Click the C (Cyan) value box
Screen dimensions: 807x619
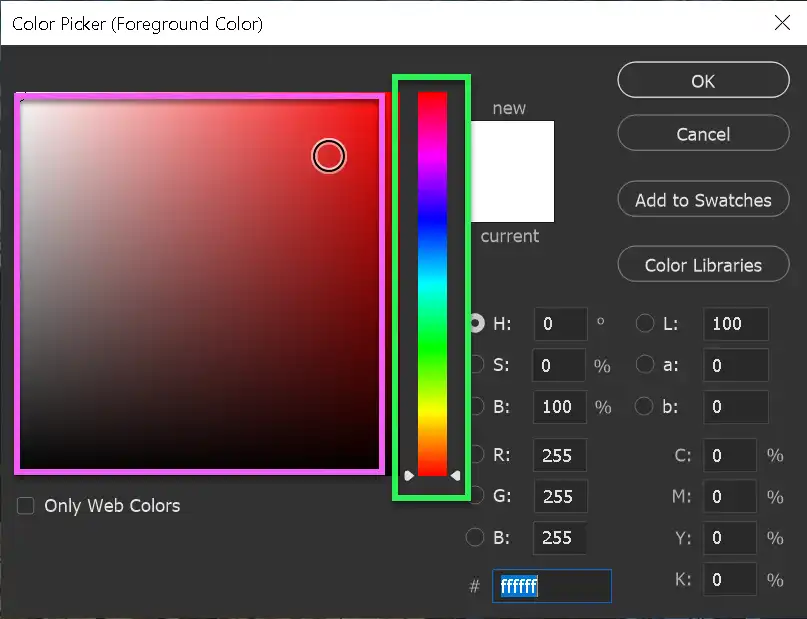730,455
